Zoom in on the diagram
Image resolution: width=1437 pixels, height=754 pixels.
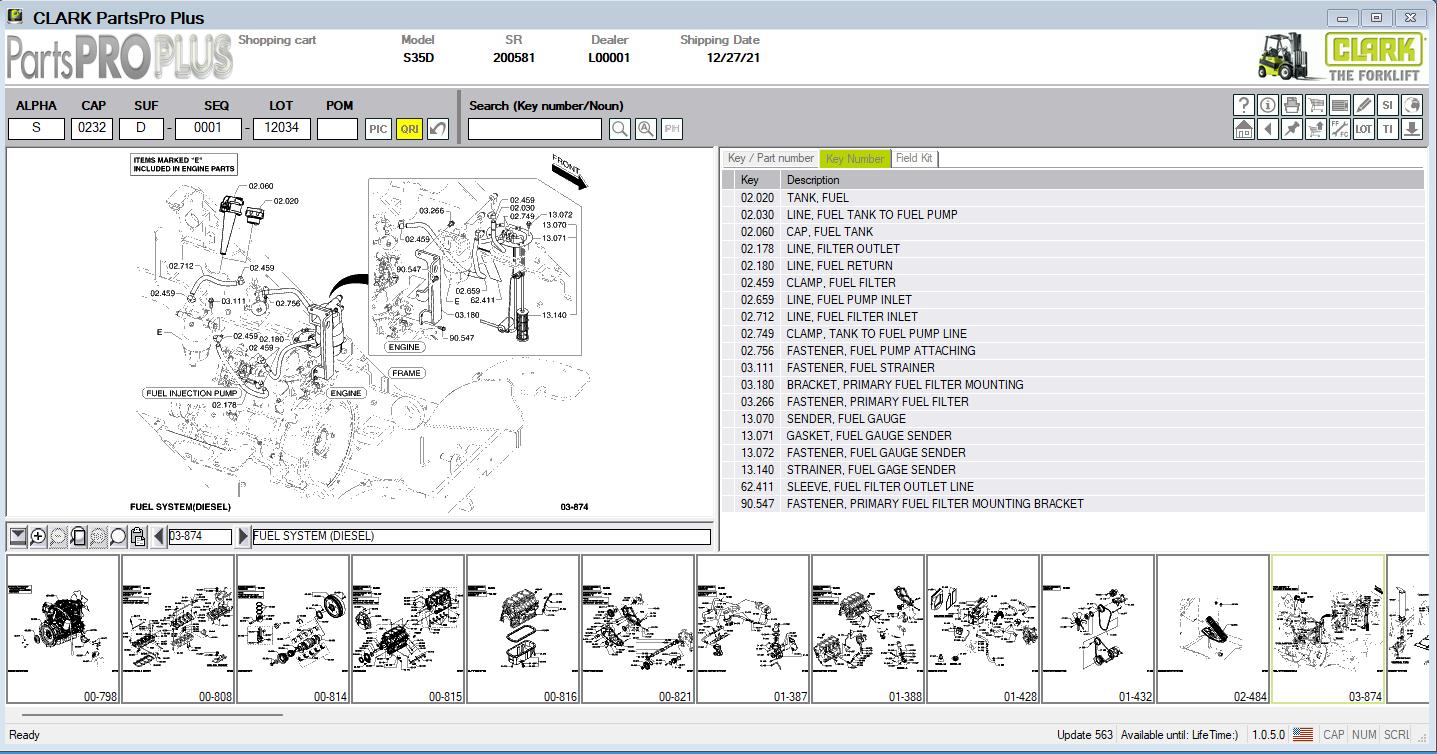pyautogui.click(x=38, y=537)
